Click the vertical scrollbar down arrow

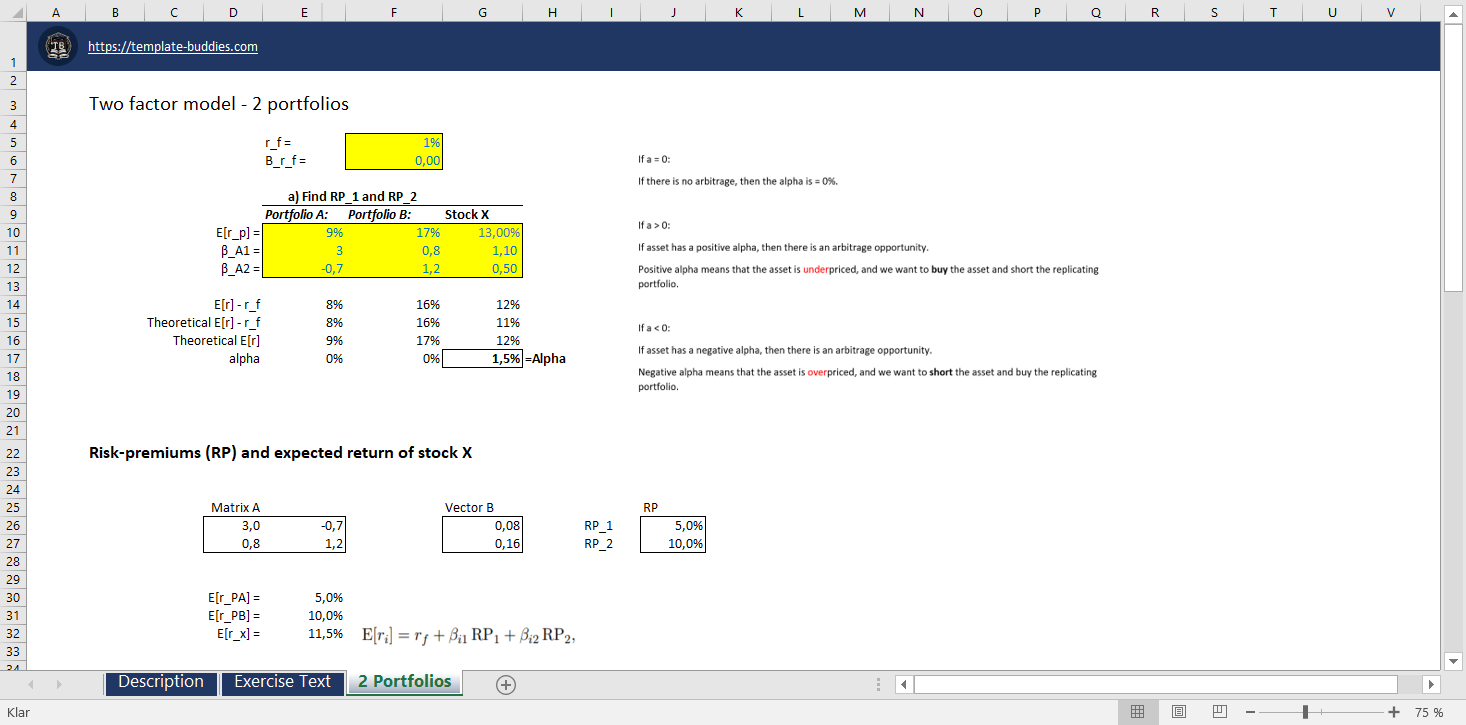1454,660
